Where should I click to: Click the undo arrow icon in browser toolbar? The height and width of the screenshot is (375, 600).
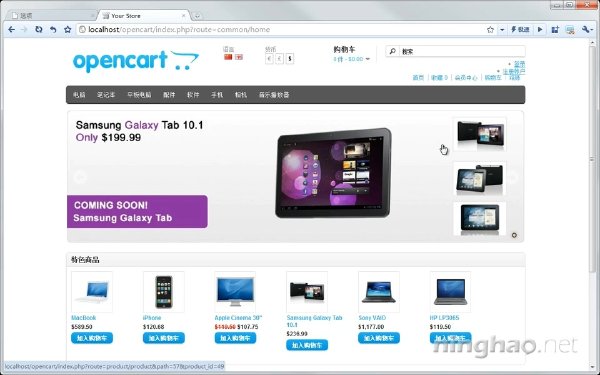pos(53,29)
